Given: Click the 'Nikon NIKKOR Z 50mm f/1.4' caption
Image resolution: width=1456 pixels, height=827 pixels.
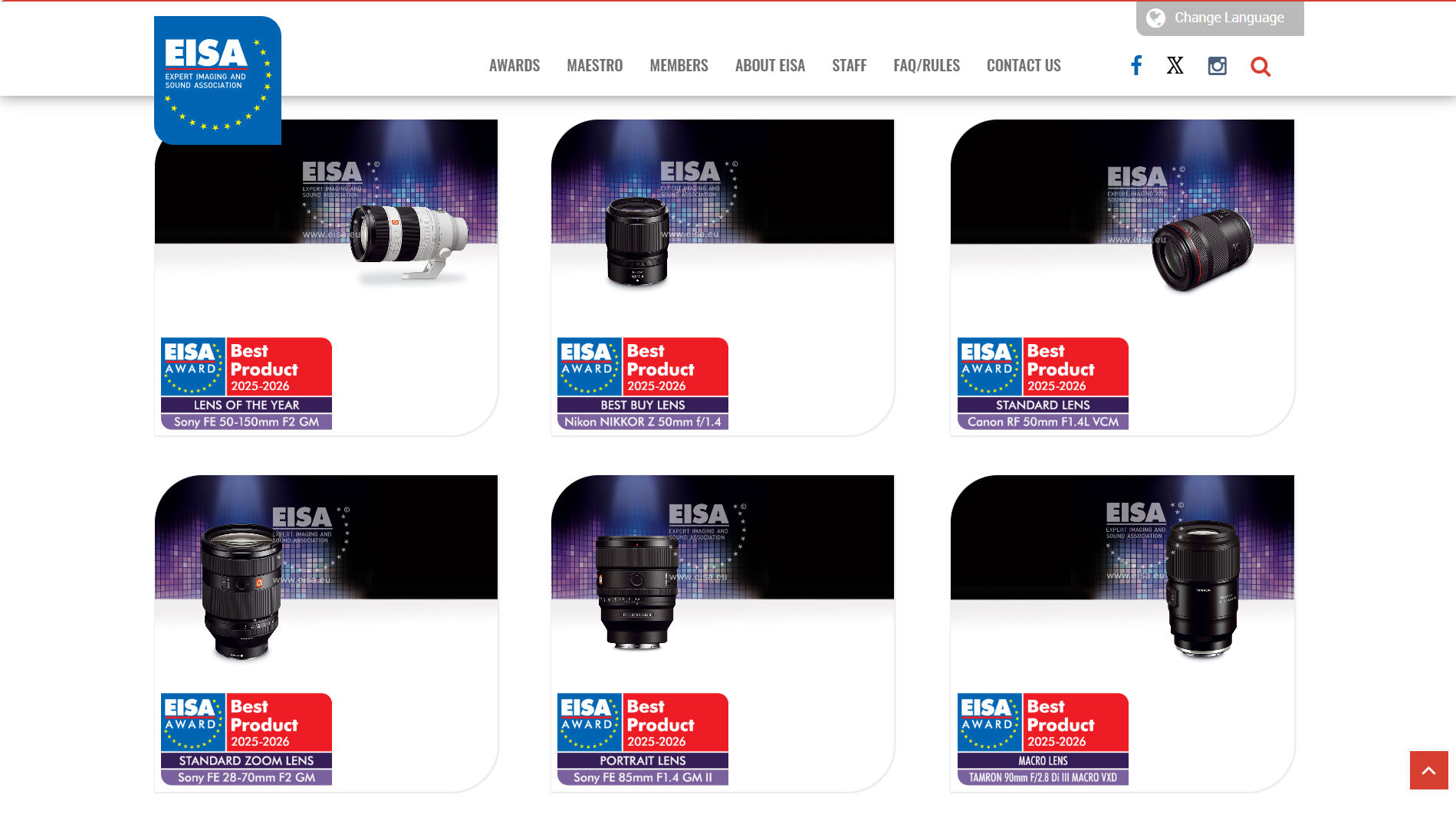Looking at the screenshot, I should (x=643, y=422).
